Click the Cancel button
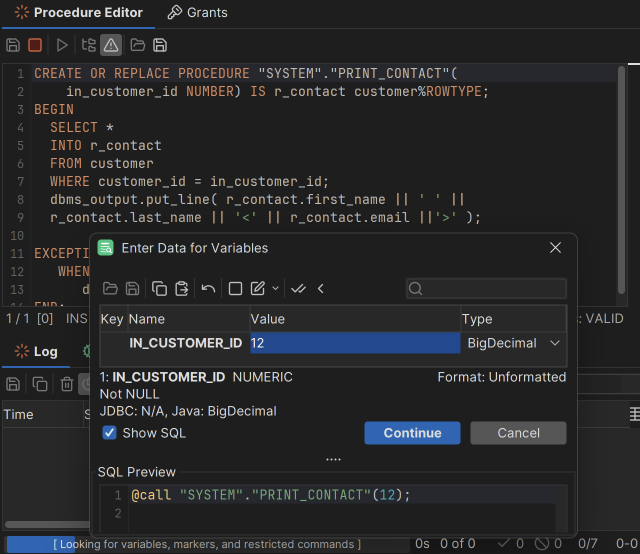This screenshot has height=554, width=640. [518, 433]
